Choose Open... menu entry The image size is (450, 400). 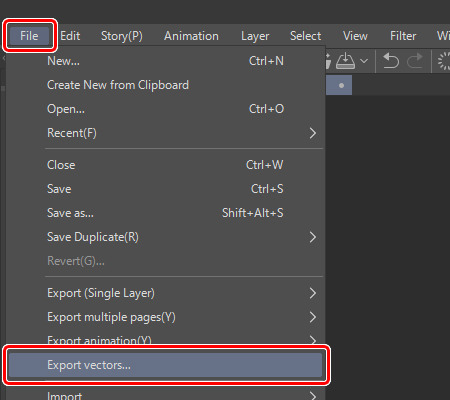click(166, 109)
